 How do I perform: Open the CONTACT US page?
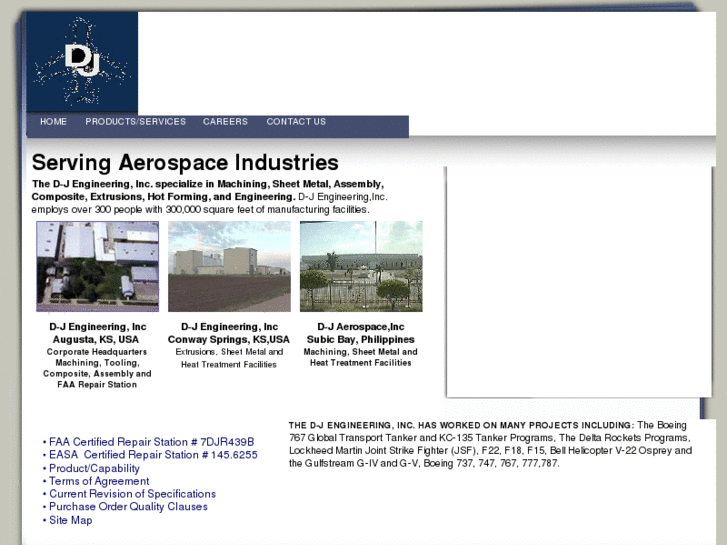coord(296,122)
